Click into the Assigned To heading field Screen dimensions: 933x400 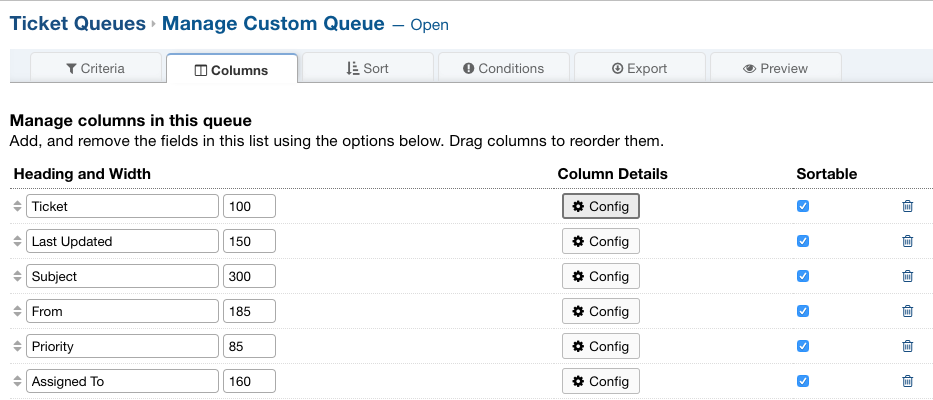pyautogui.click(x=123, y=381)
